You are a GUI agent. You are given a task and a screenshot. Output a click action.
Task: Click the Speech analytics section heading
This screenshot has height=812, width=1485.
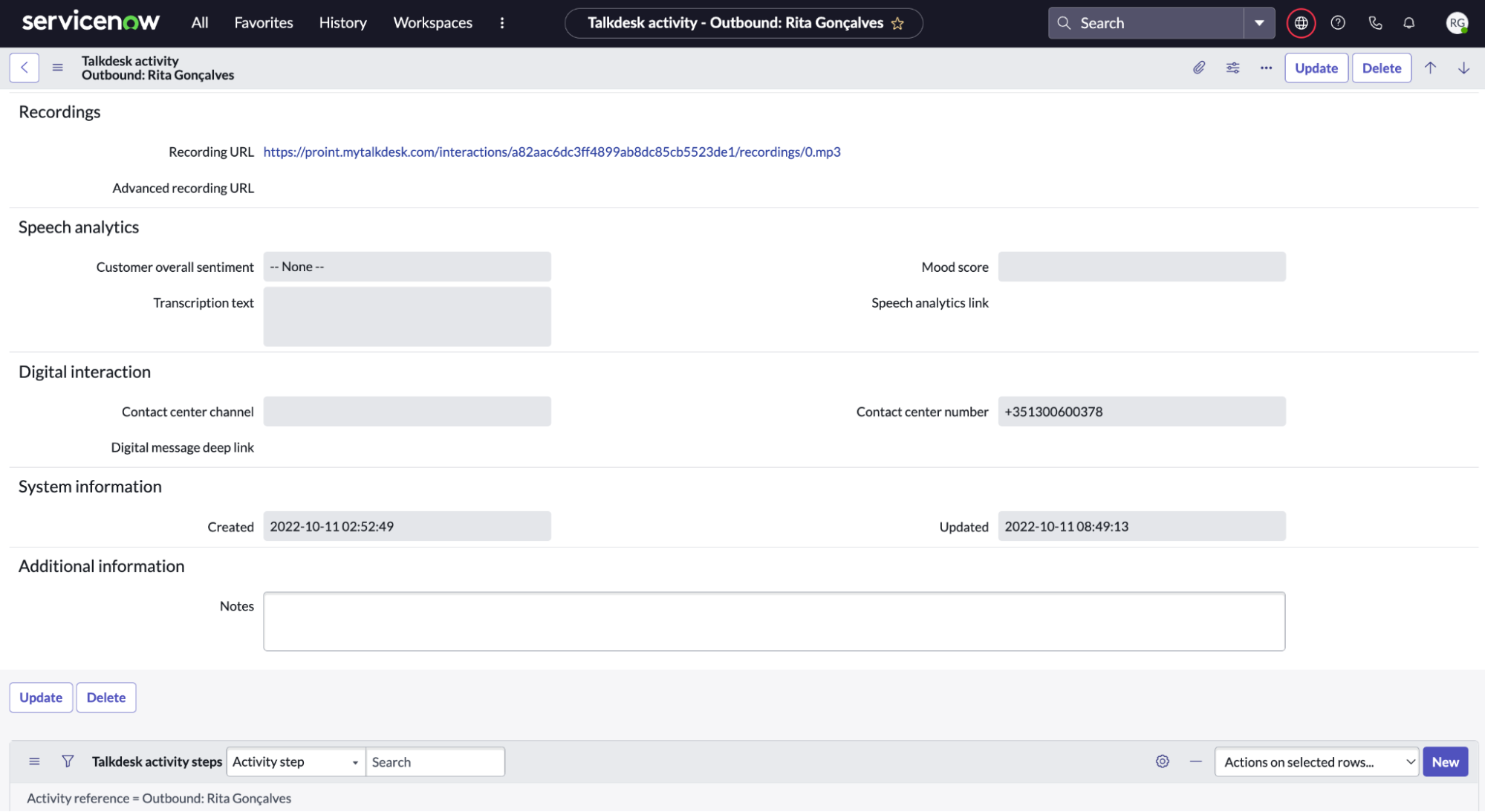[x=79, y=227]
